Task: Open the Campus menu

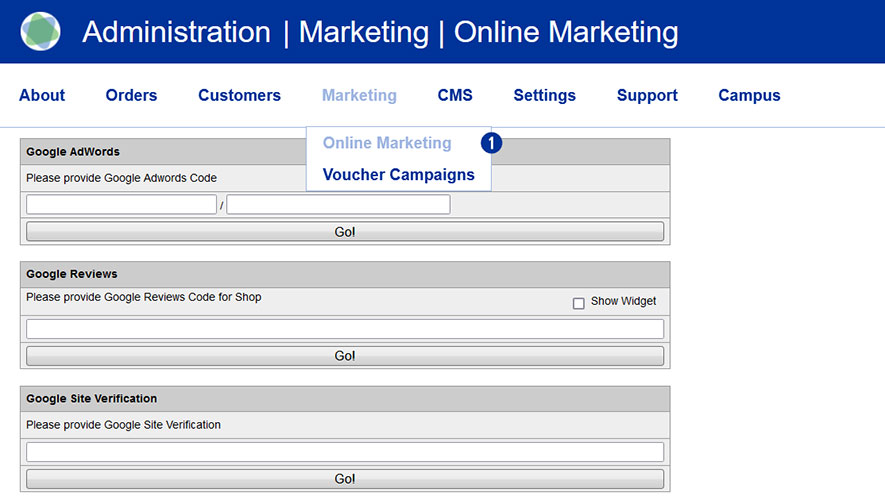Action: (749, 96)
